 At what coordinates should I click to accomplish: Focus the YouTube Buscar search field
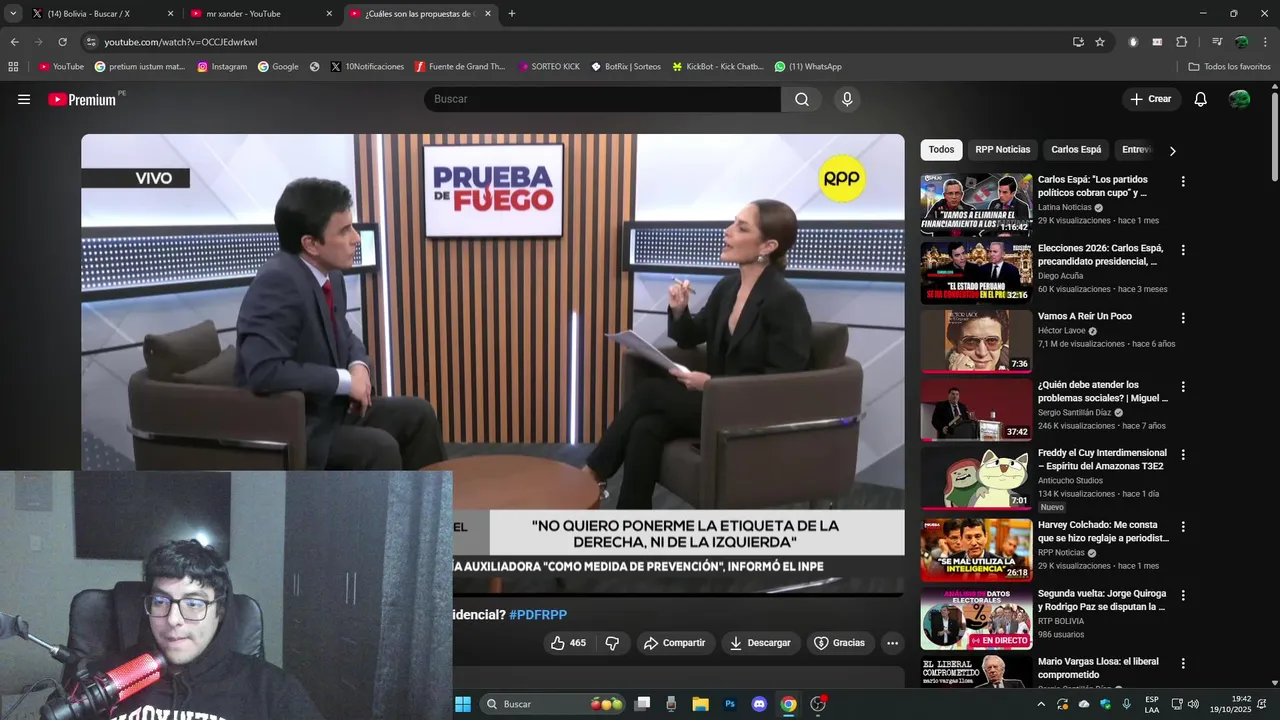pos(603,99)
